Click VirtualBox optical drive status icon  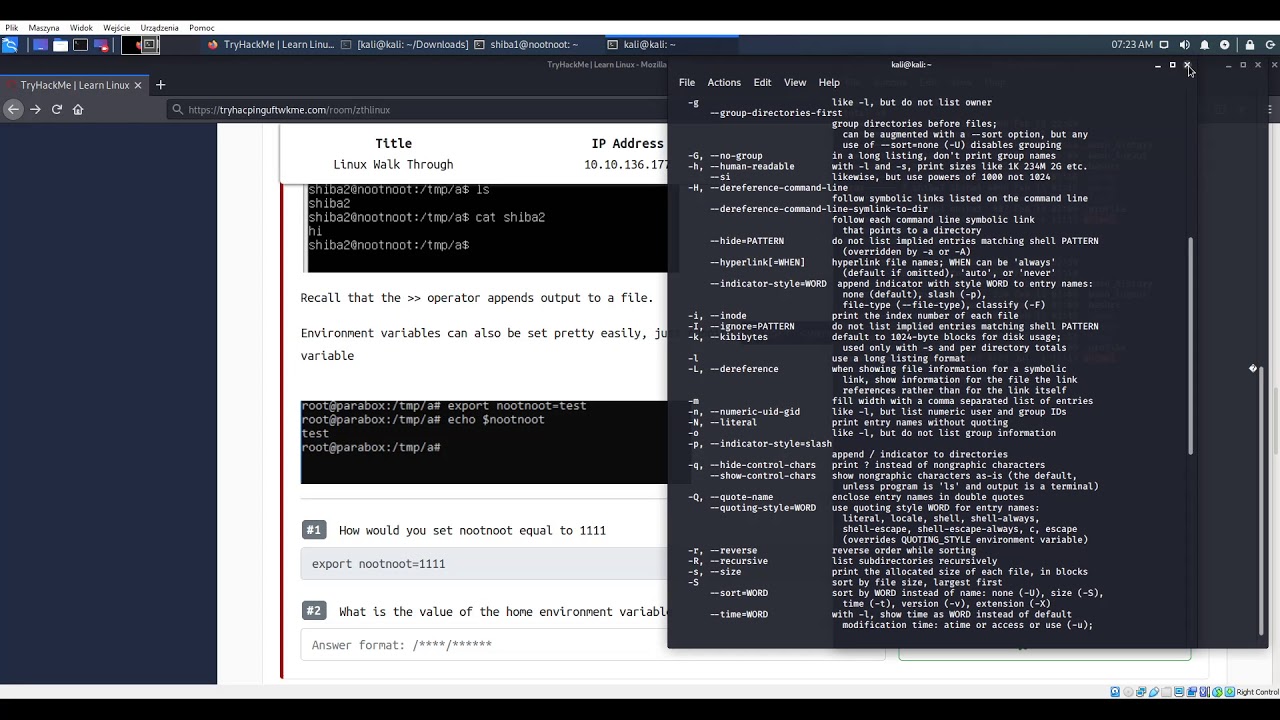1128,692
